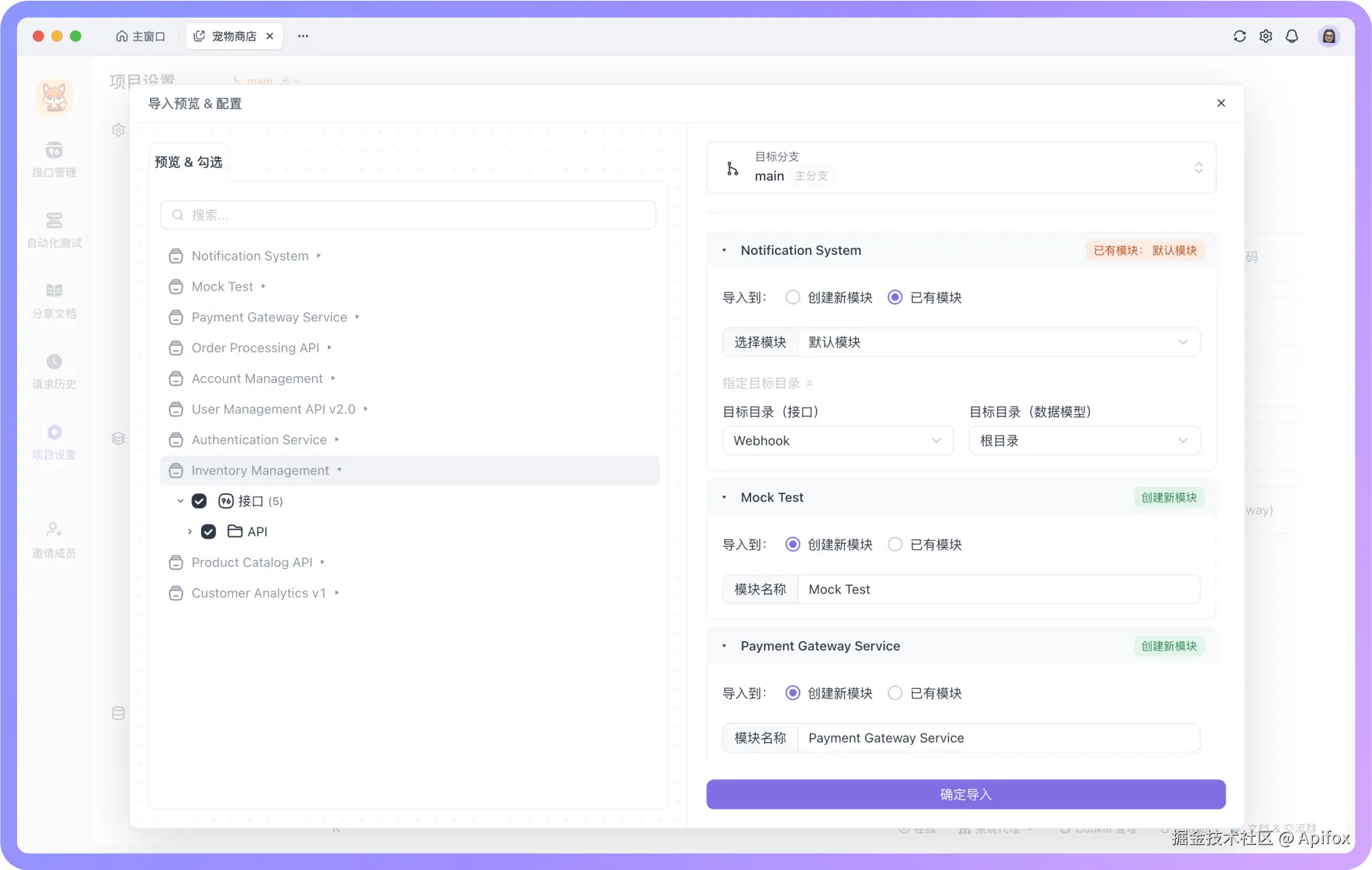Click the User Management API v2.0 module icon
Viewport: 1372px width, 870px height.
176,409
